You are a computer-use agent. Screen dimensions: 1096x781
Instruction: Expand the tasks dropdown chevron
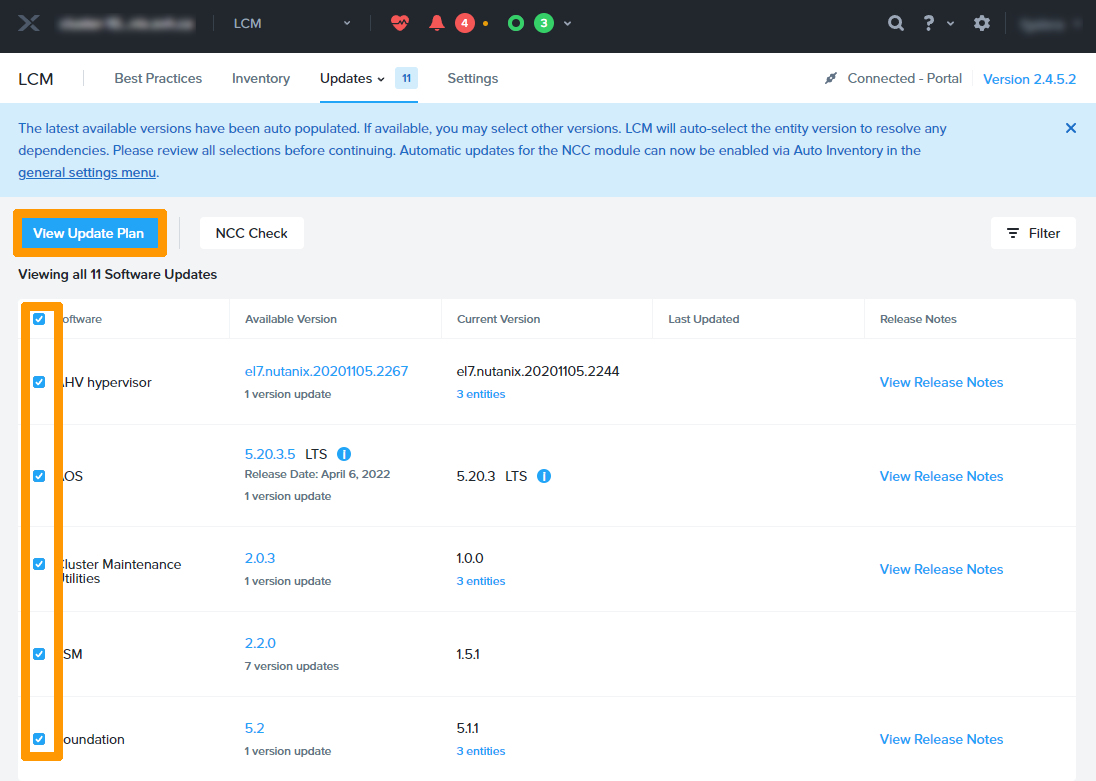tap(568, 23)
